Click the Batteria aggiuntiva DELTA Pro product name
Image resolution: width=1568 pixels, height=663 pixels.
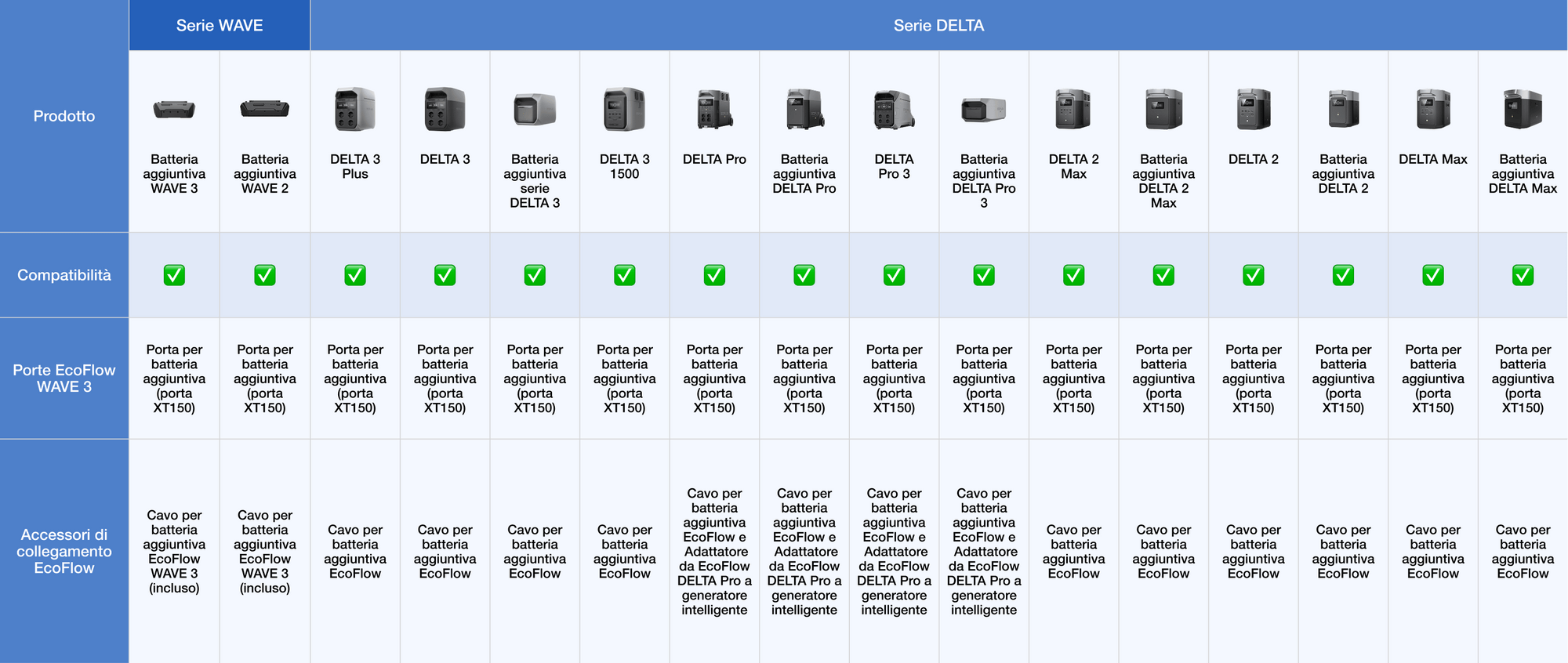pos(804,174)
